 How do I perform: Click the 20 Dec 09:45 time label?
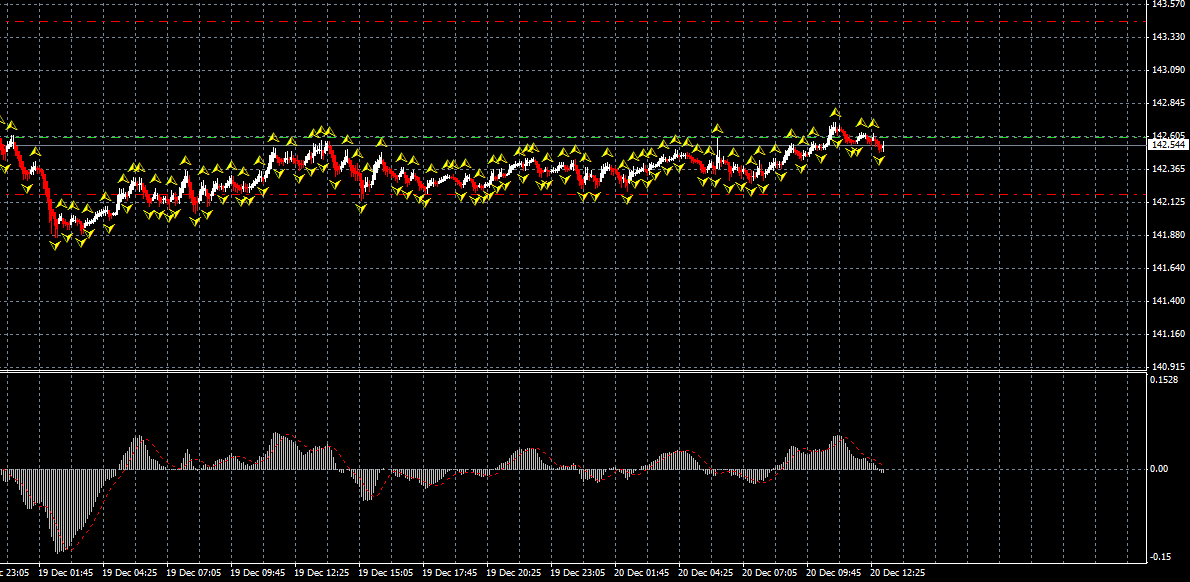[834, 573]
